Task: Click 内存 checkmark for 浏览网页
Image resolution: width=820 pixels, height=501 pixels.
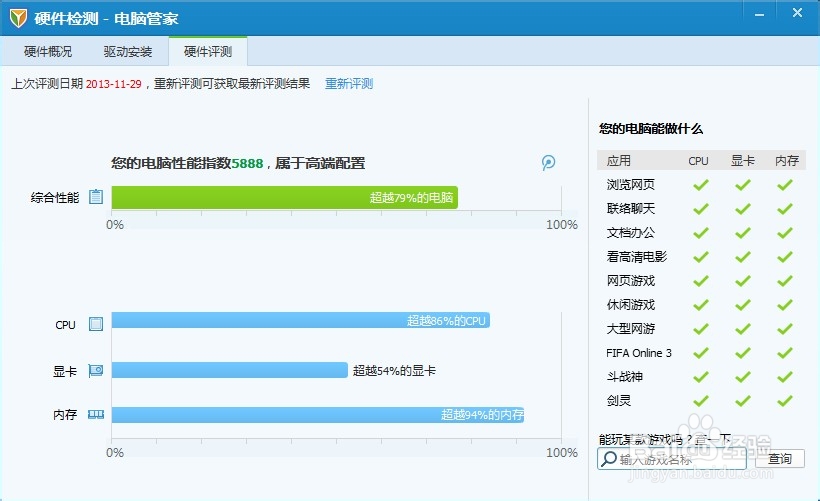Action: coord(784,184)
